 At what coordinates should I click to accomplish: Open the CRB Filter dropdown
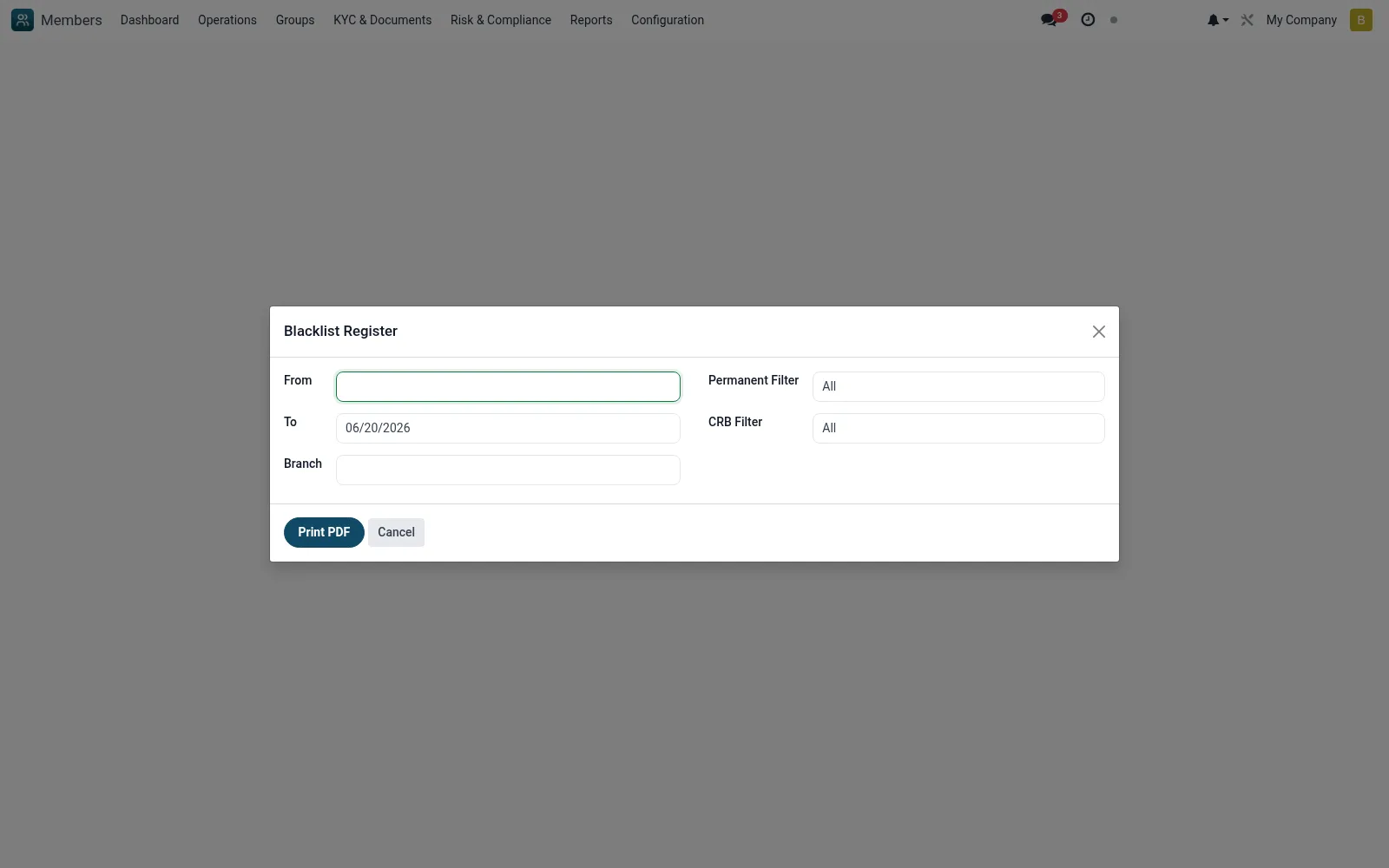point(958,428)
